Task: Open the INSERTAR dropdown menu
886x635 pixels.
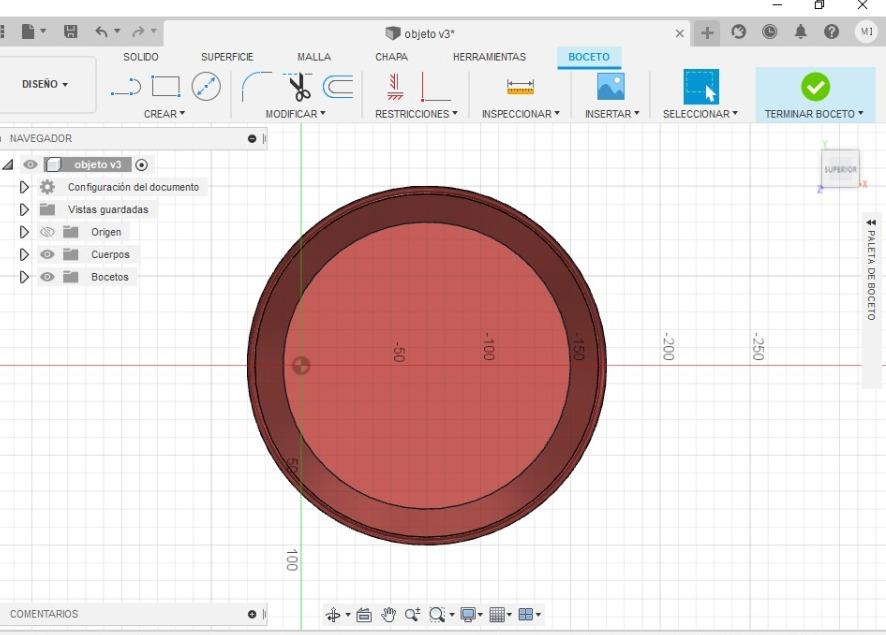Action: [x=612, y=114]
